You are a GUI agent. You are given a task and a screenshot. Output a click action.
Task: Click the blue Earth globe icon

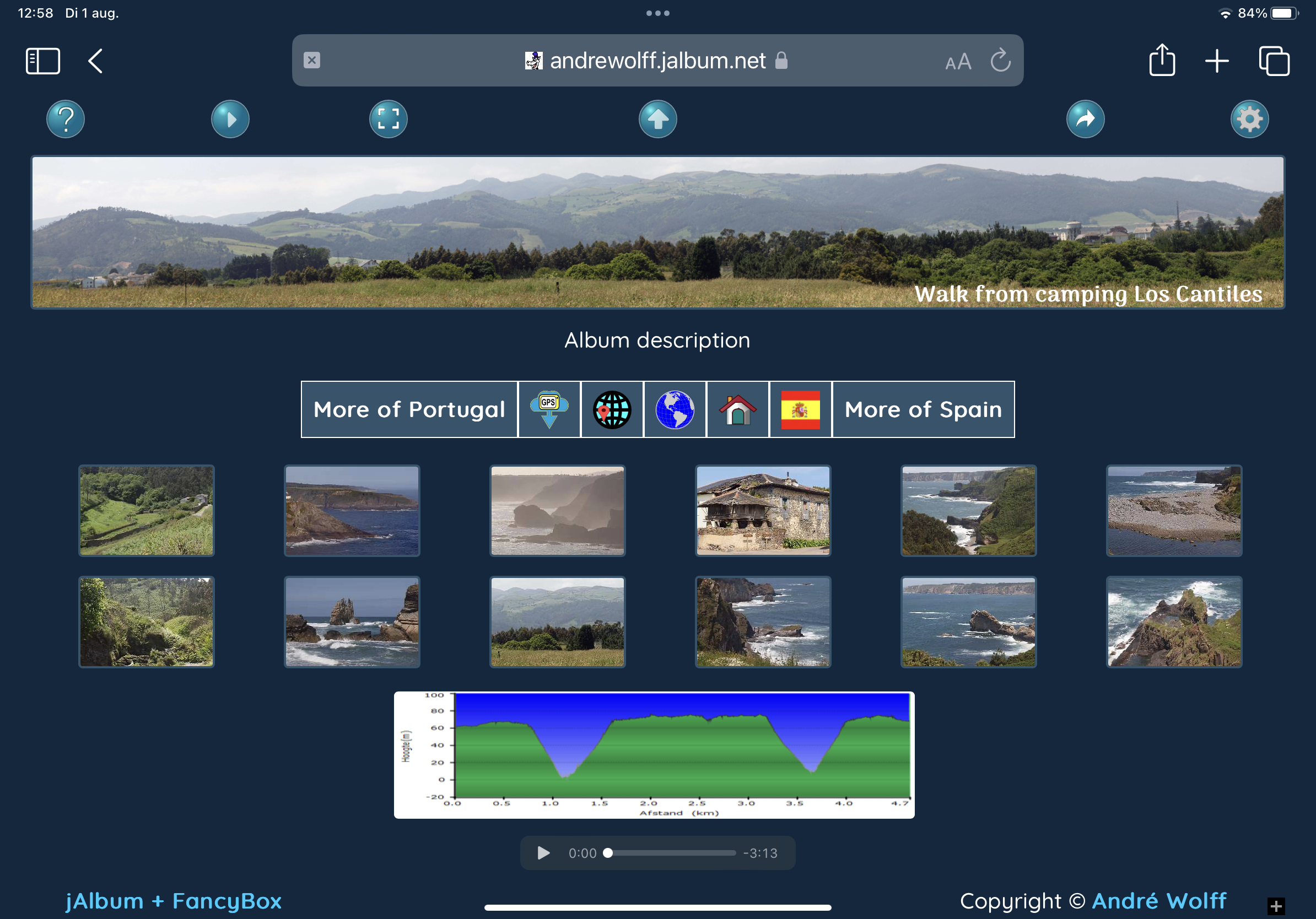pos(675,410)
